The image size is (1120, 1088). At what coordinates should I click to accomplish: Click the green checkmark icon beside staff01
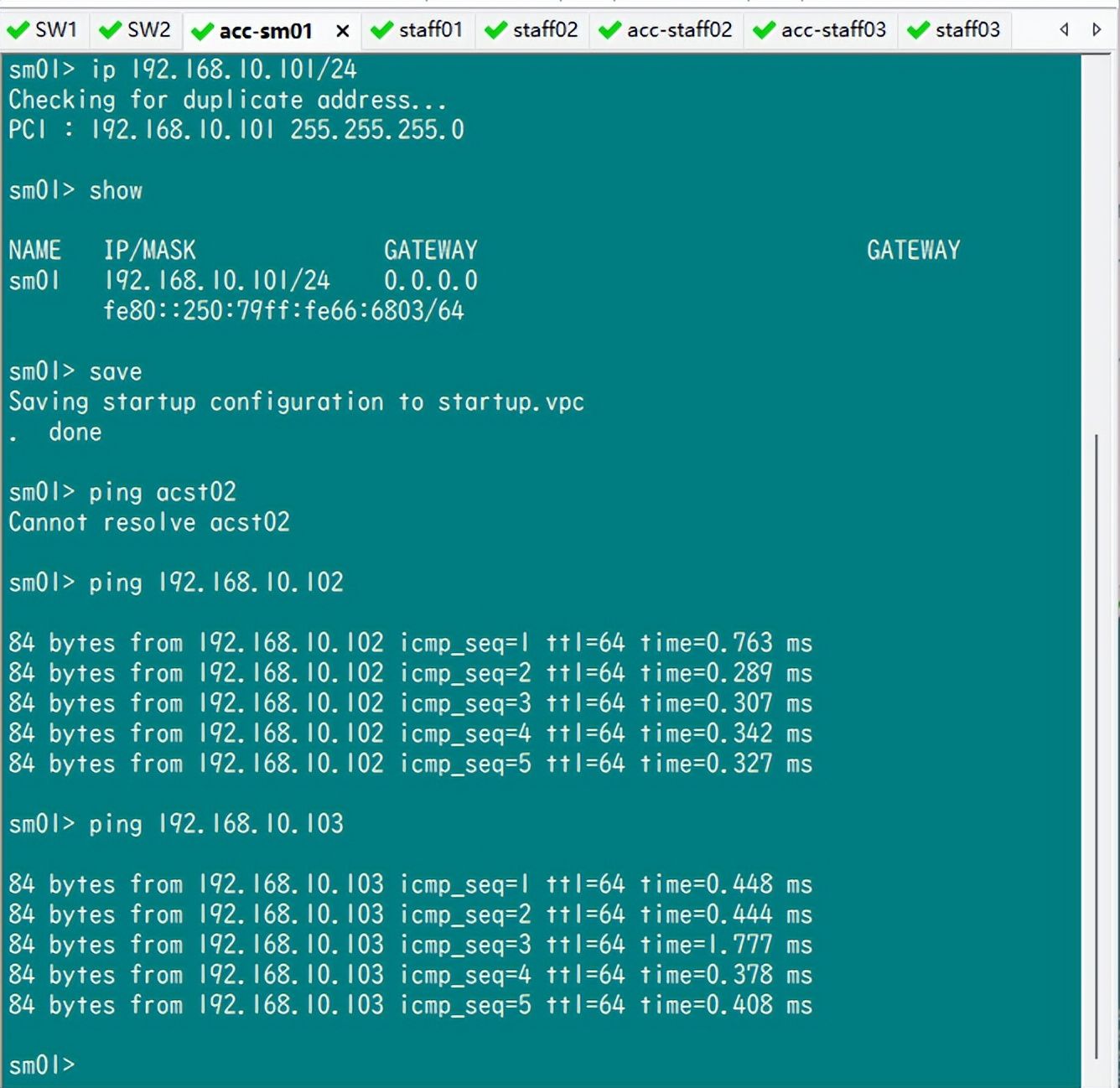pyautogui.click(x=381, y=31)
